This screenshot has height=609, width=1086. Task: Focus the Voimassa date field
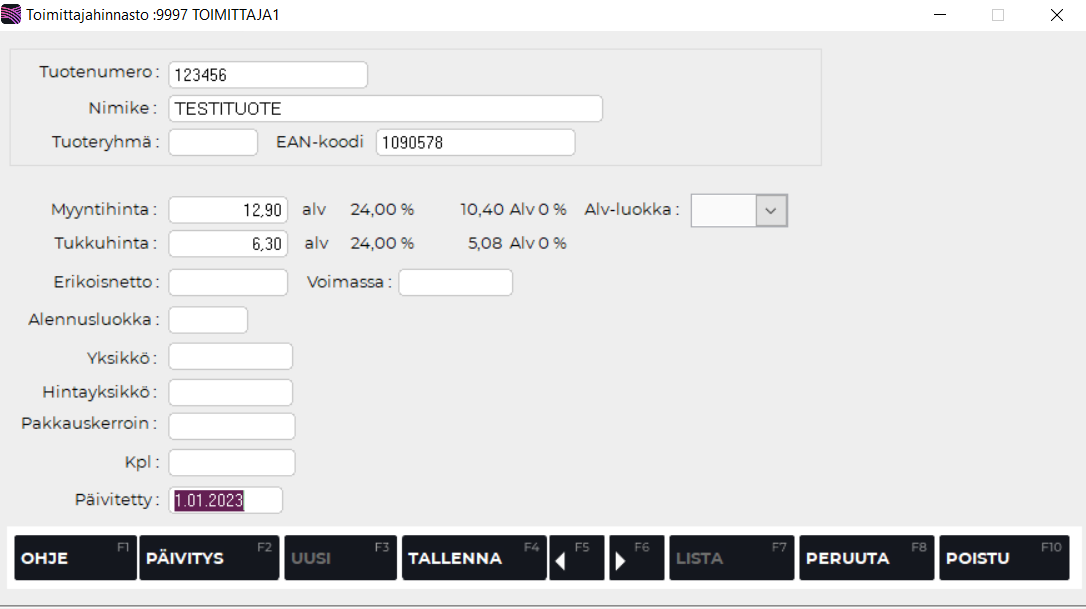click(455, 283)
